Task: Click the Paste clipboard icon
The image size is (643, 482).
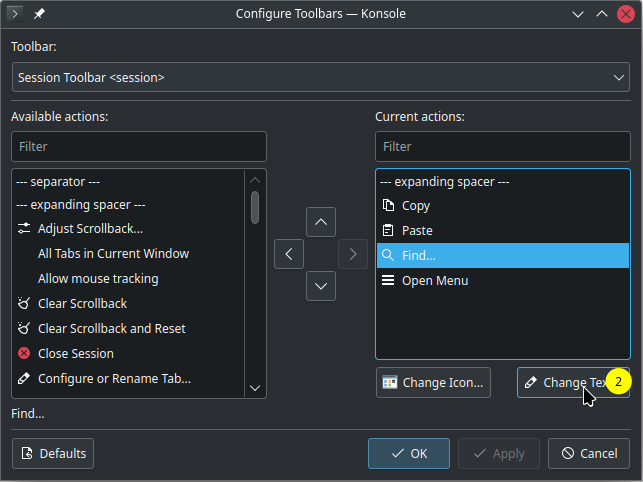Action: [388, 231]
